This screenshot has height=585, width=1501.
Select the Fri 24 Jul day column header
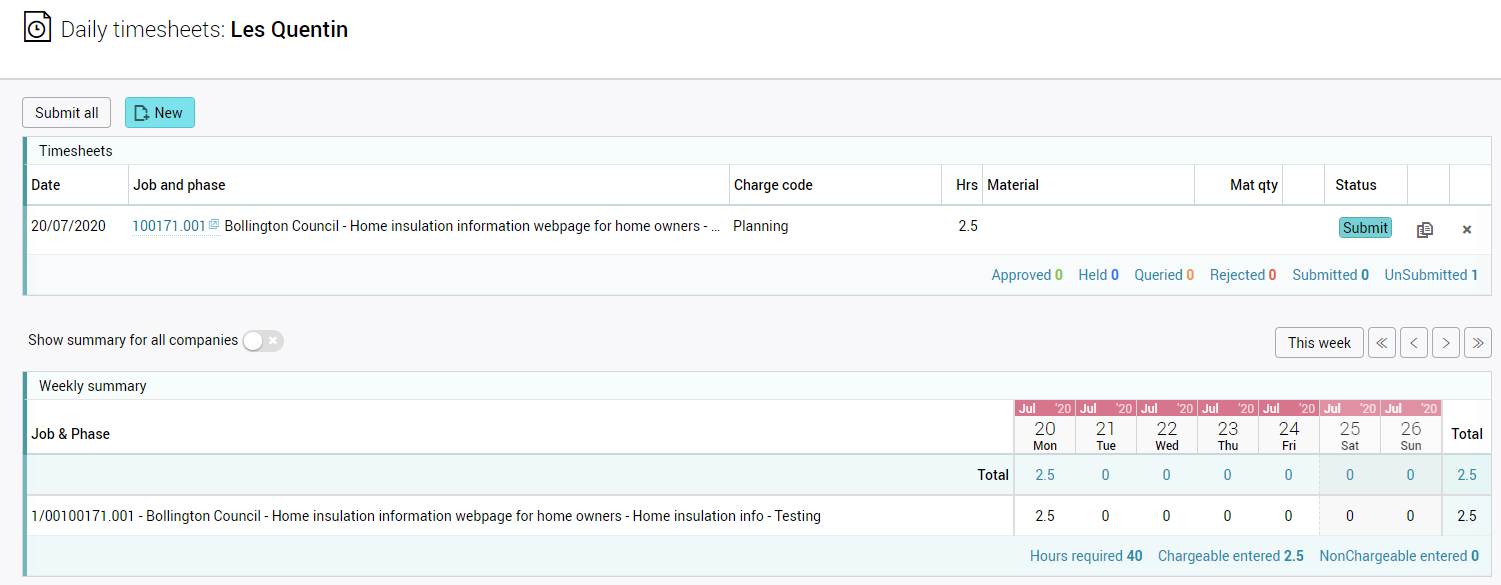pyautogui.click(x=1289, y=434)
